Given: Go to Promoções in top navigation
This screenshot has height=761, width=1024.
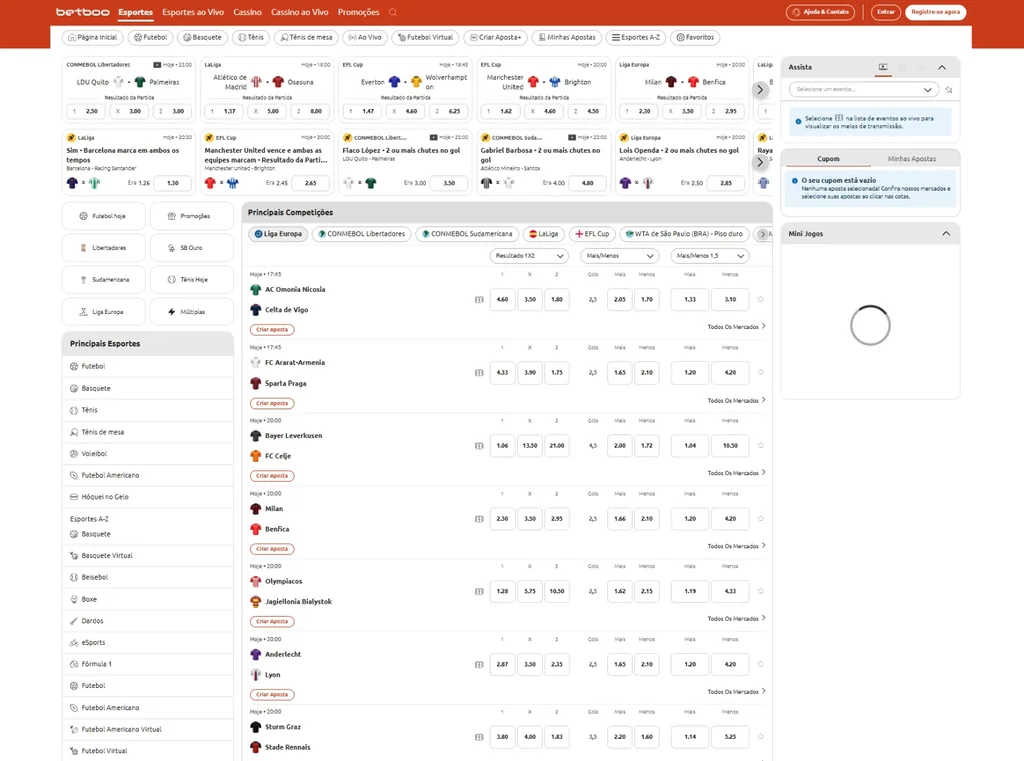Looking at the screenshot, I should [359, 12].
